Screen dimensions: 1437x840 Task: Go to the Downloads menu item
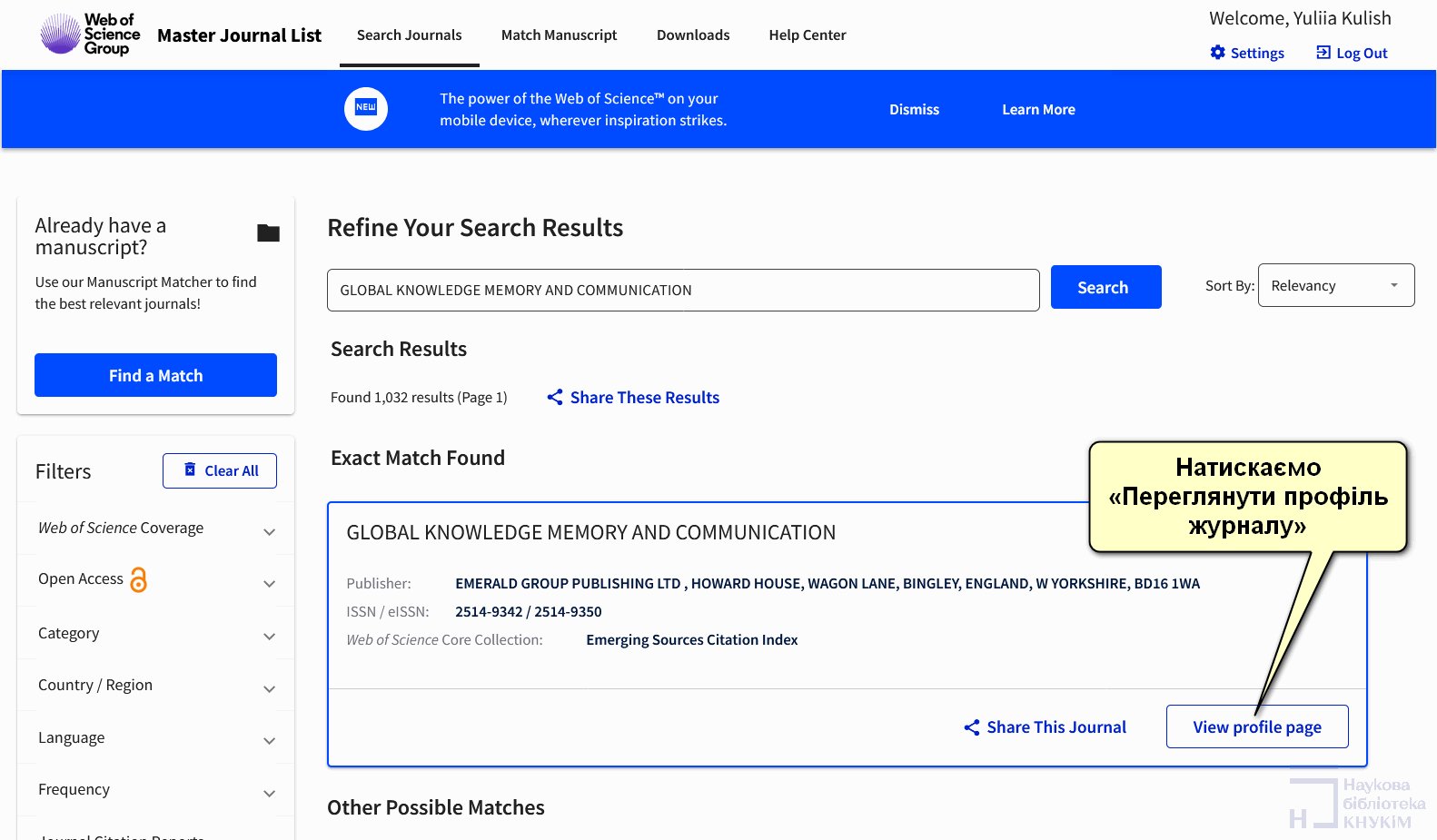click(692, 35)
